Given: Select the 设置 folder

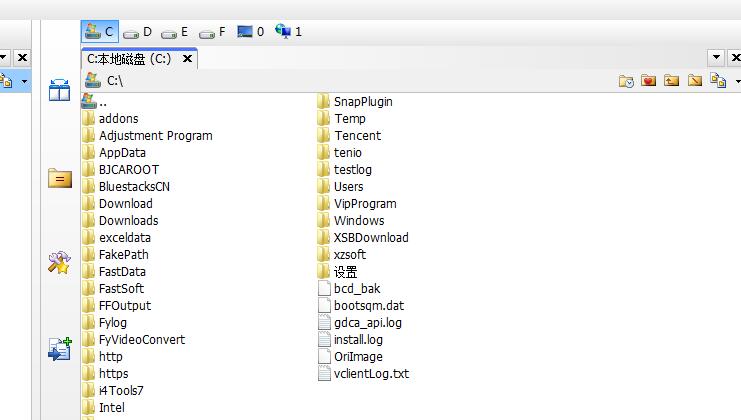Looking at the screenshot, I should (x=337, y=272).
